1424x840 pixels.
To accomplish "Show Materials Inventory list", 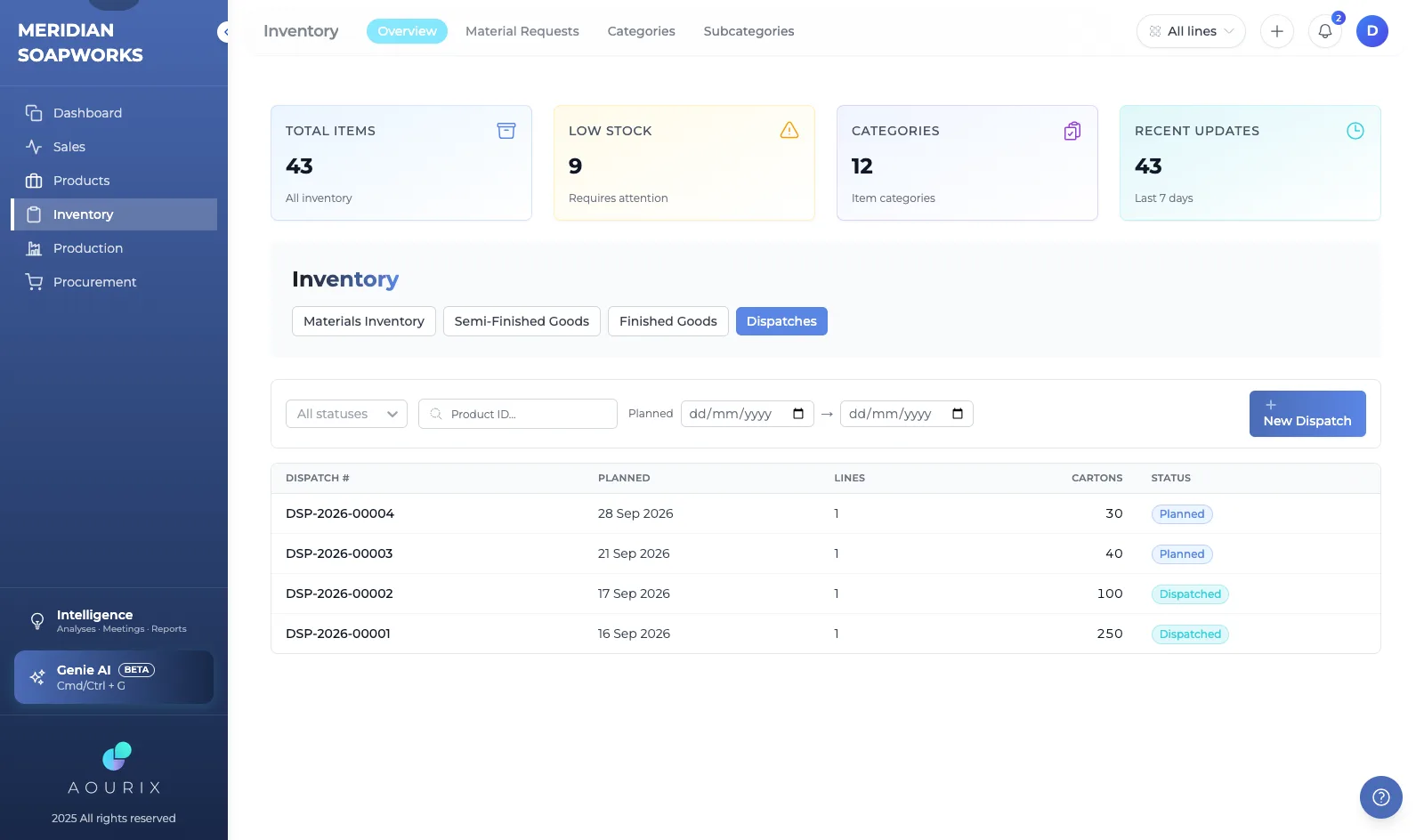I will click(x=364, y=321).
